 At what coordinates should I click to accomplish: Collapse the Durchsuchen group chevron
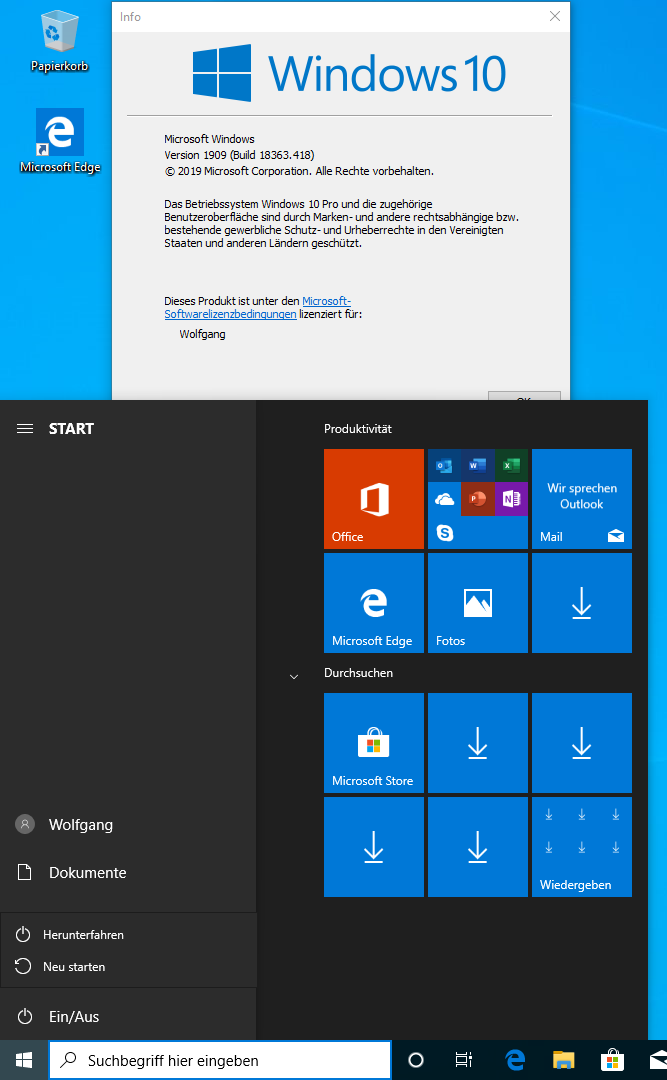(x=294, y=676)
